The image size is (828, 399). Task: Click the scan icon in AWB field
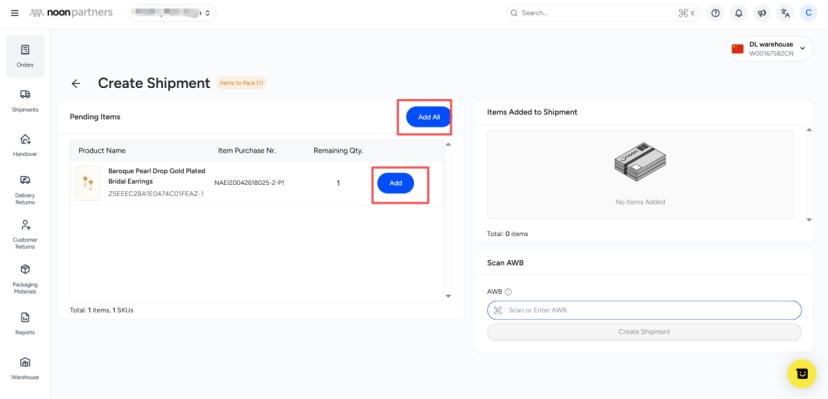[497, 310]
